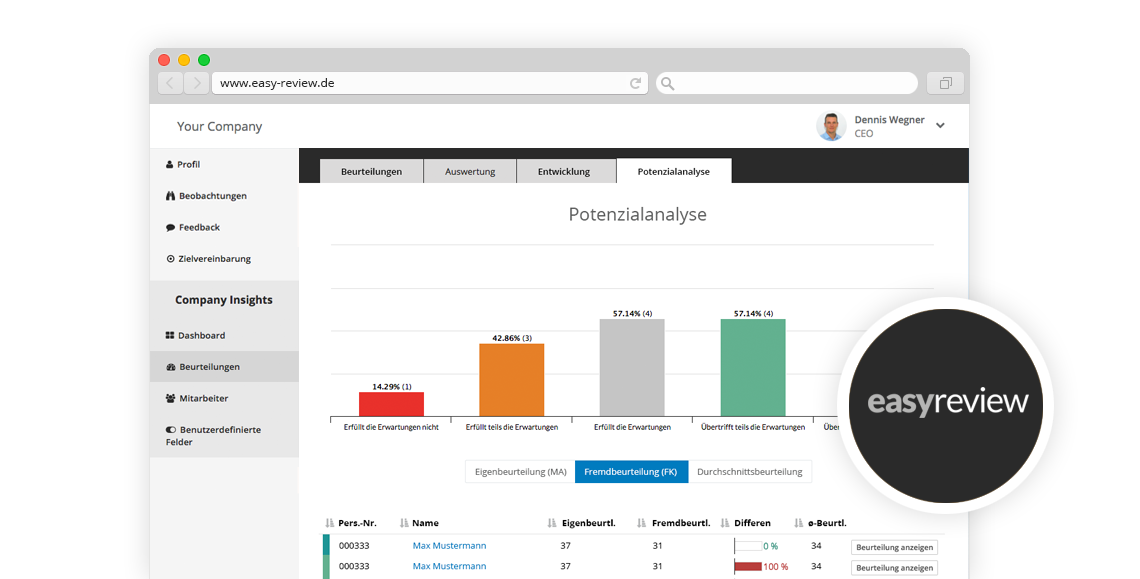Click 'Übertrifft teils die Erwartungen' axis label

coord(752,427)
